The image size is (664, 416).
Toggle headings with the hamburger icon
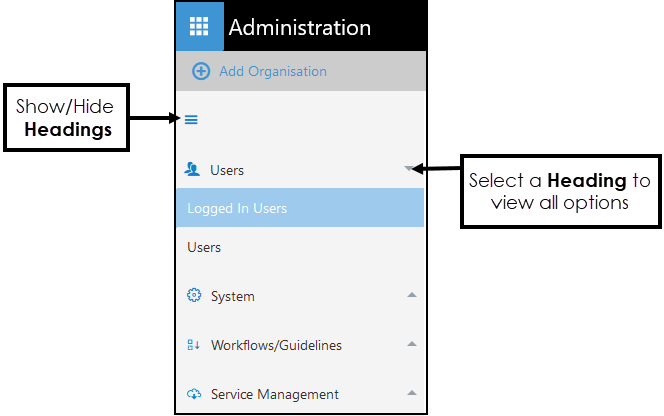pos(191,120)
